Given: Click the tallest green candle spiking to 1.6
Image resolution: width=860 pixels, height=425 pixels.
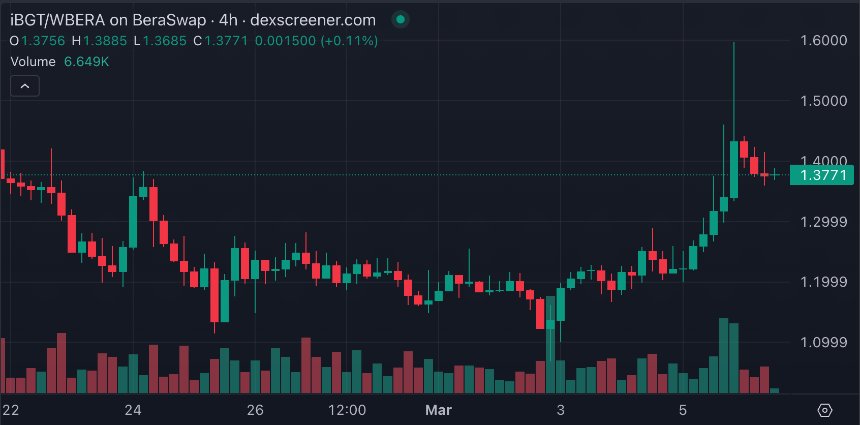Looking at the screenshot, I should (734, 169).
